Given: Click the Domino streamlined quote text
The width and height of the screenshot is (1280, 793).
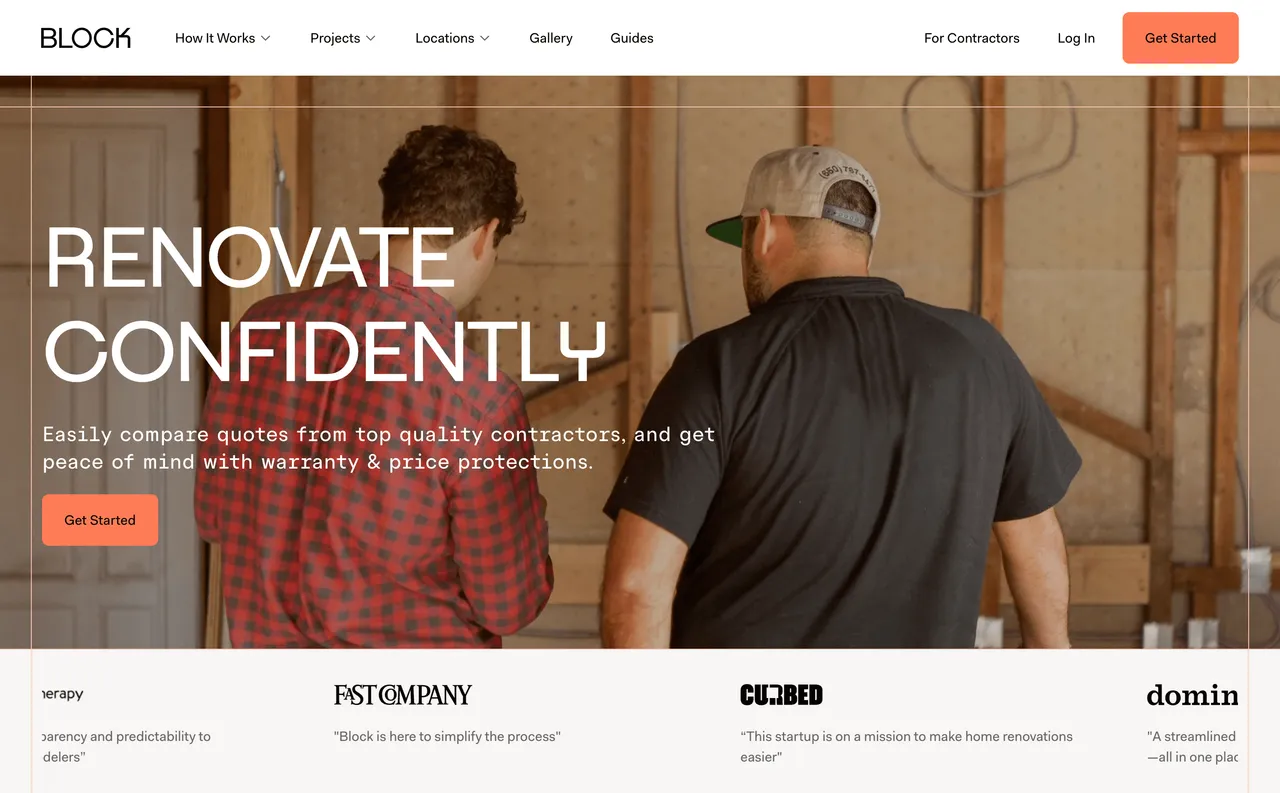Looking at the screenshot, I should coord(1192,746).
